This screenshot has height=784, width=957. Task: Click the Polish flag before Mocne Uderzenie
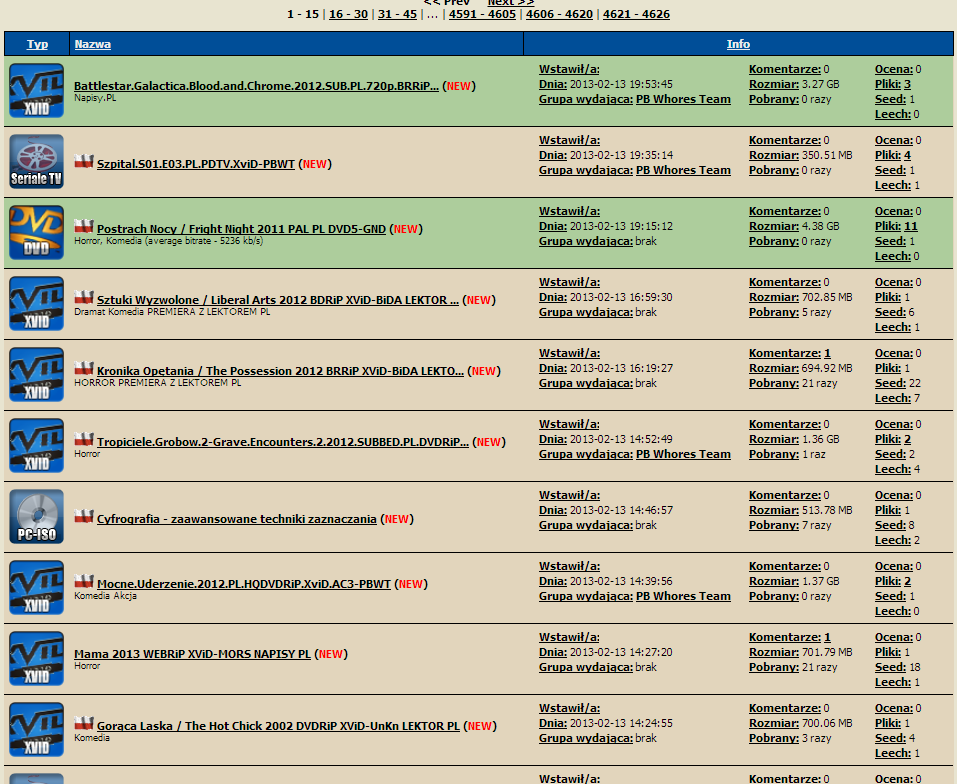tap(84, 581)
